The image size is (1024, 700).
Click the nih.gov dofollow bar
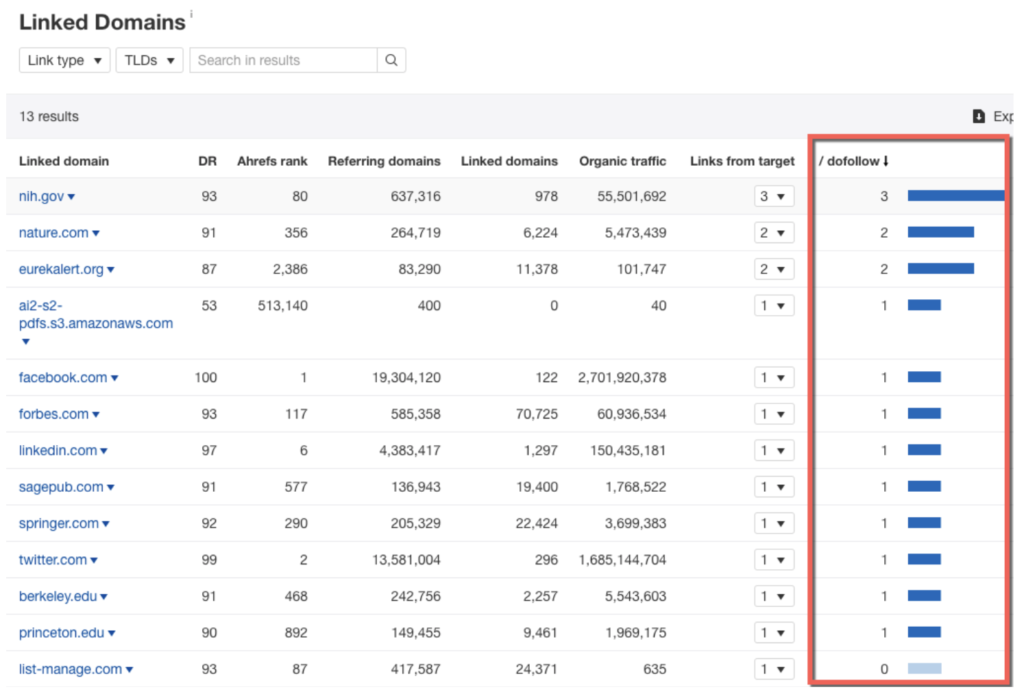(955, 195)
